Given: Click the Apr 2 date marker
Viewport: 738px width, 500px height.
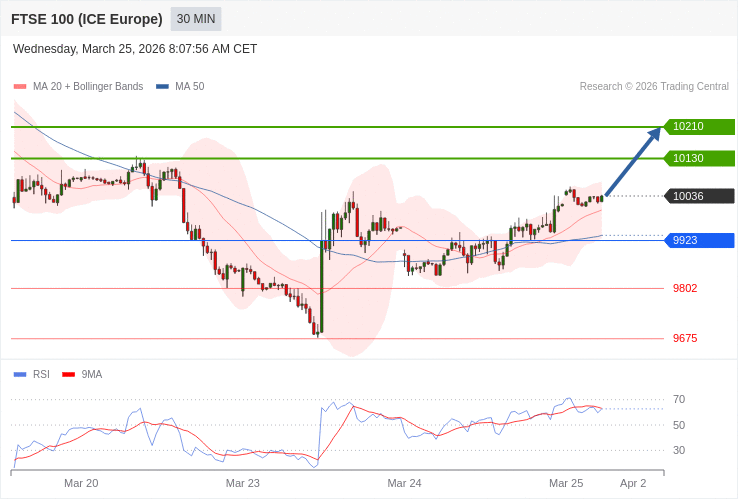Looking at the screenshot, I should coord(633,483).
